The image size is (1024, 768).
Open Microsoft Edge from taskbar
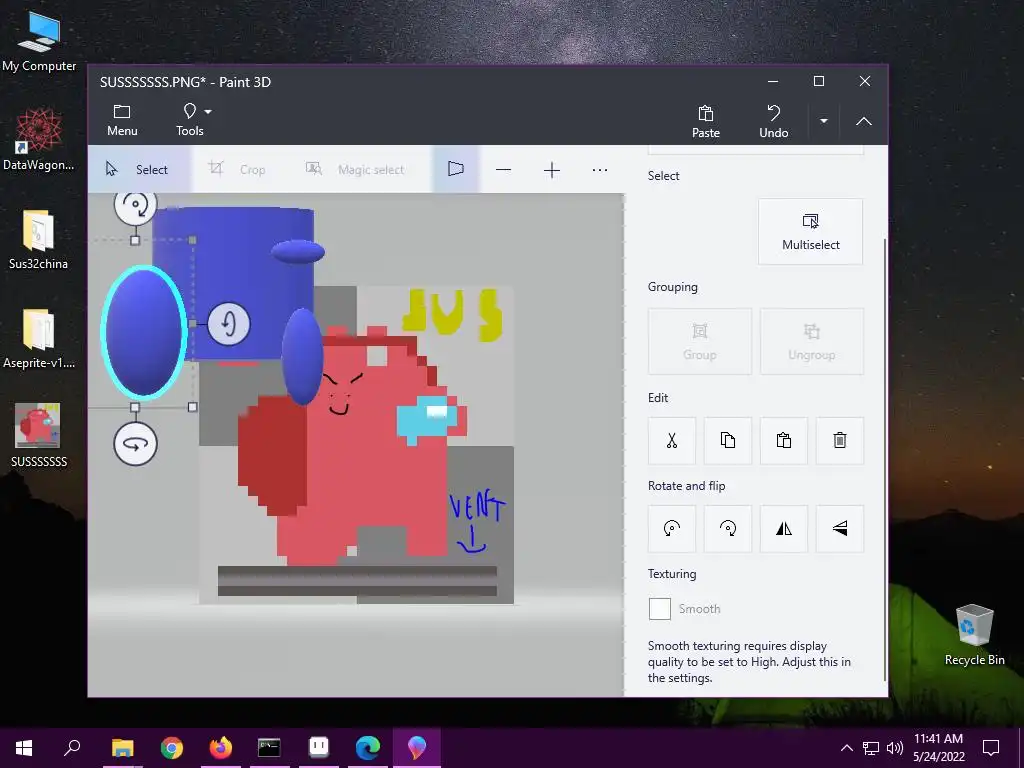(x=368, y=747)
